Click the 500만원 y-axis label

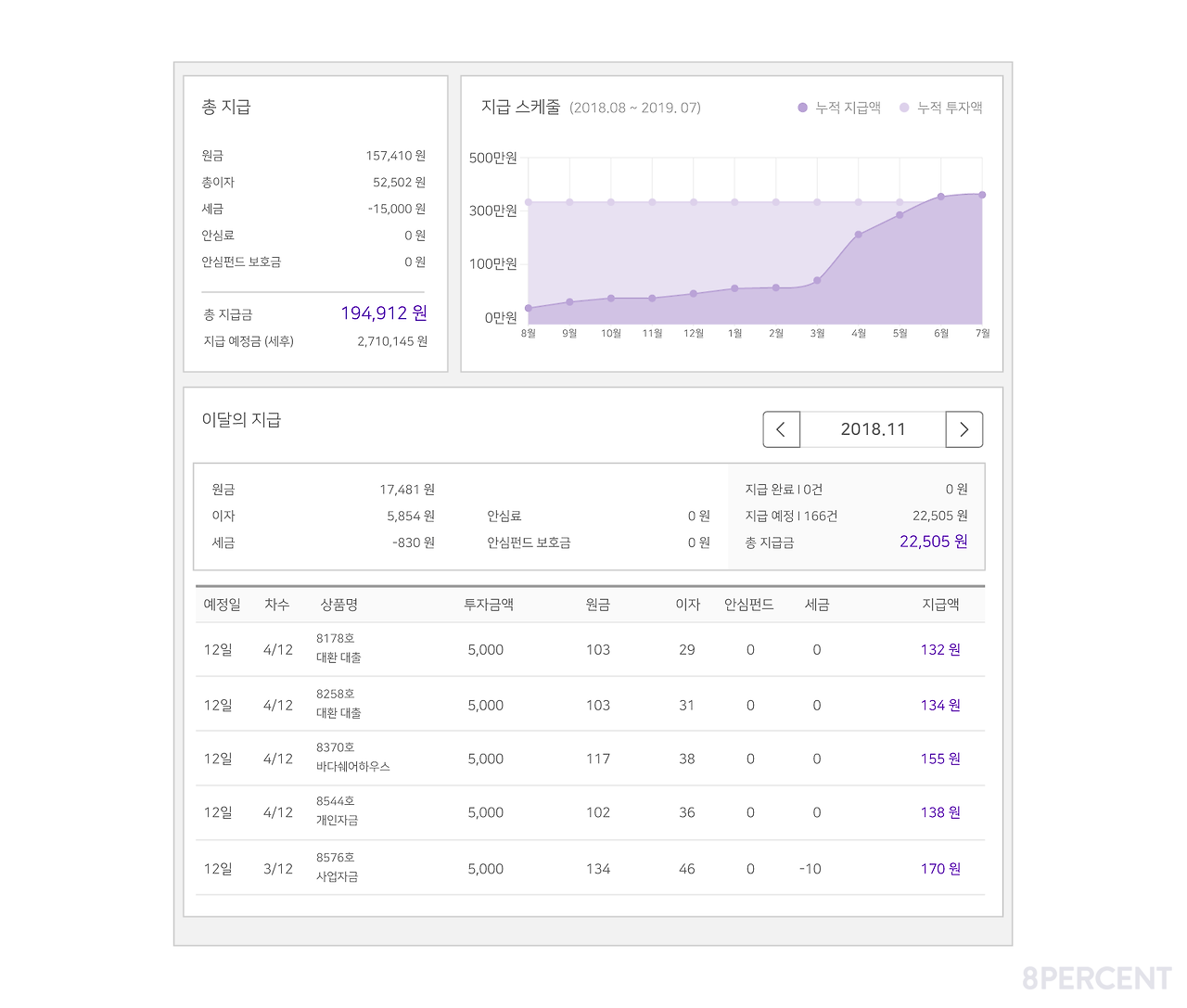point(493,158)
